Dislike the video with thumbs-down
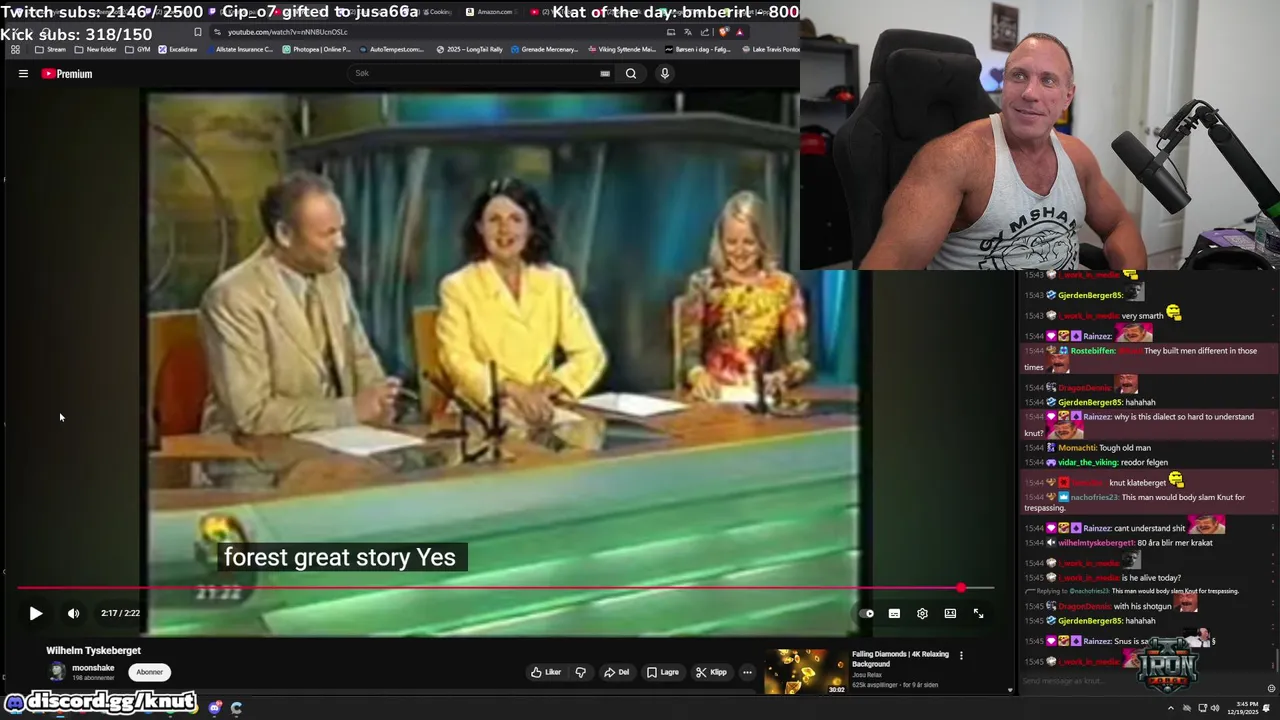Viewport: 1280px width, 720px height. [580, 672]
